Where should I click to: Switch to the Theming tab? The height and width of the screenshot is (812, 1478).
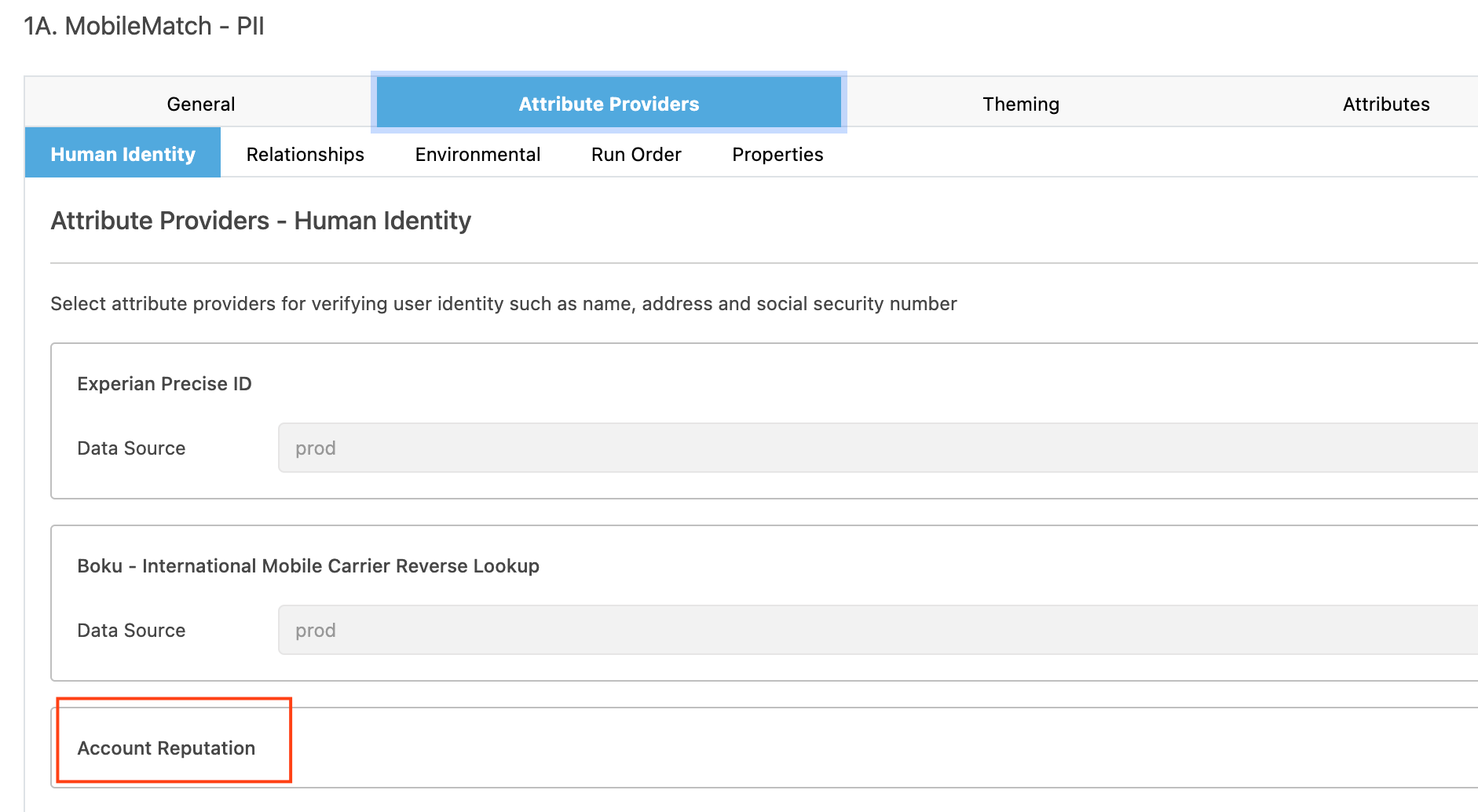(x=1021, y=104)
